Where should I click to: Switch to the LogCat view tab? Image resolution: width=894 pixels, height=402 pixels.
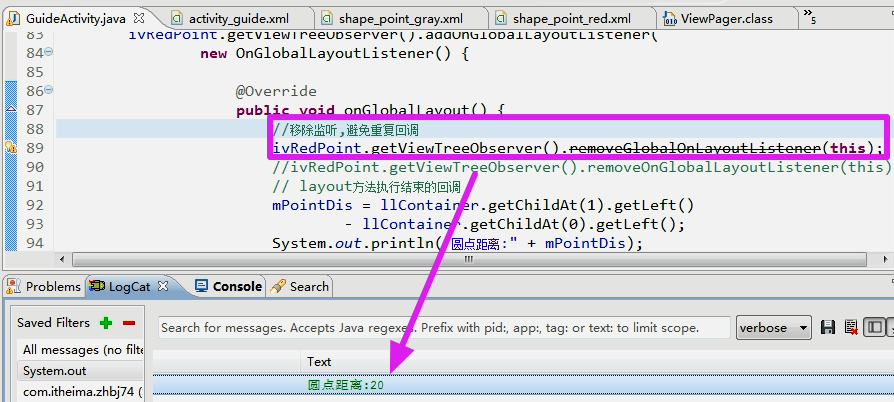point(121,286)
